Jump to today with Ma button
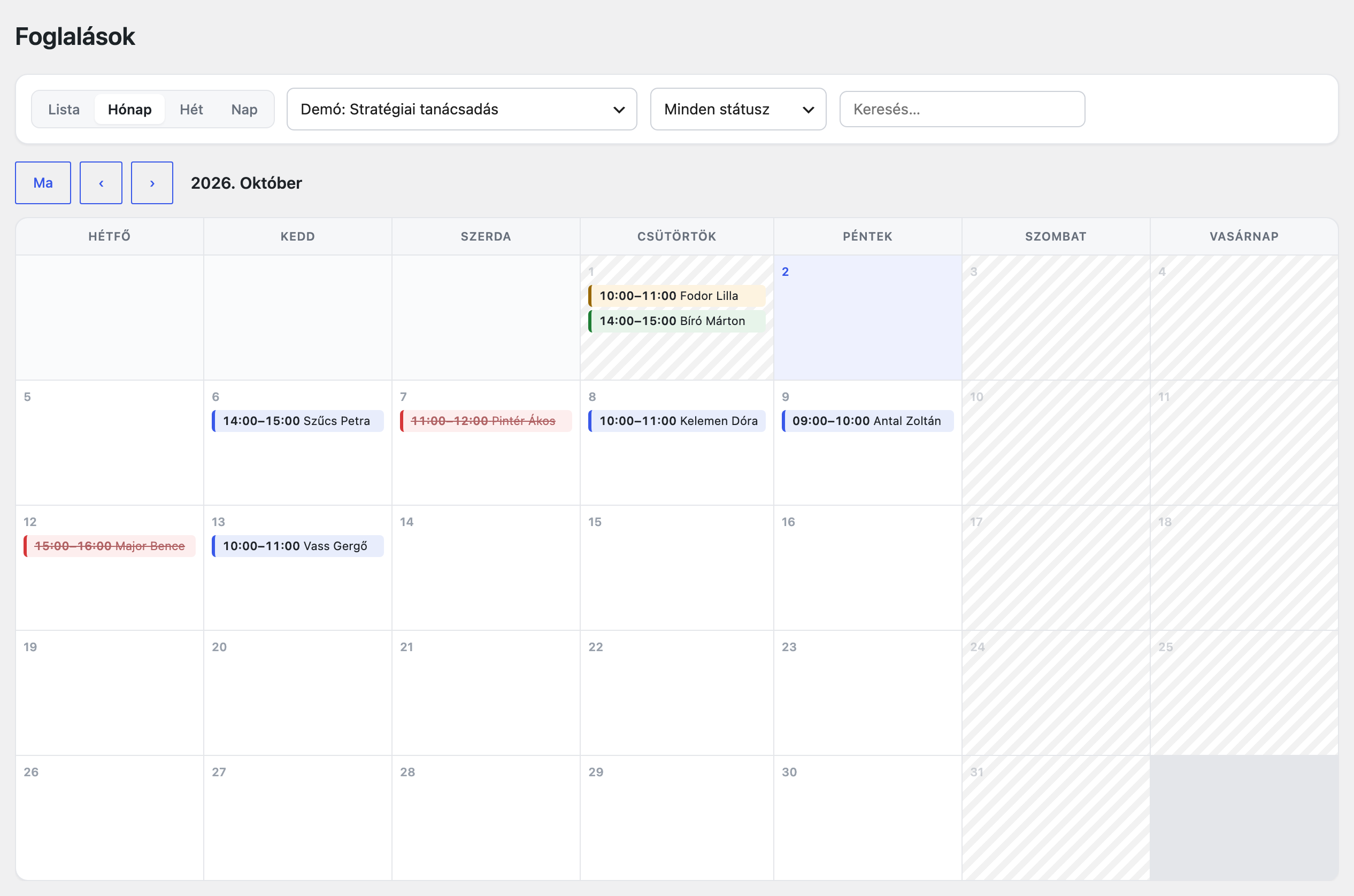Screen dimensions: 1354x896 (43, 183)
